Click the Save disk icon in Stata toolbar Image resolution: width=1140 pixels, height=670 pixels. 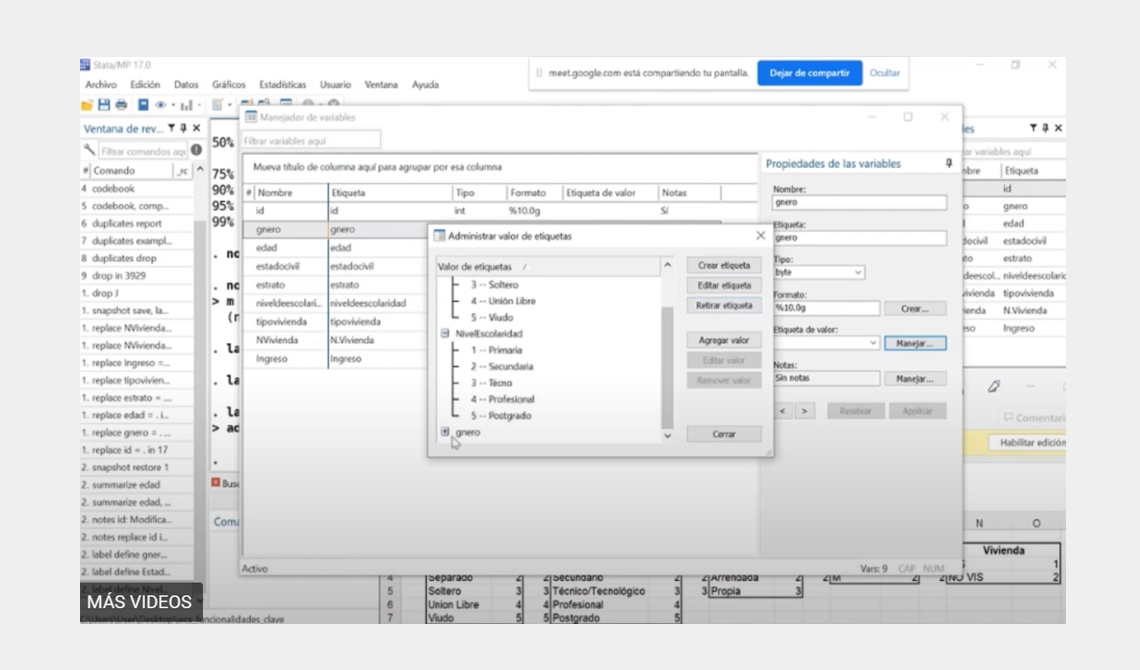tap(104, 105)
